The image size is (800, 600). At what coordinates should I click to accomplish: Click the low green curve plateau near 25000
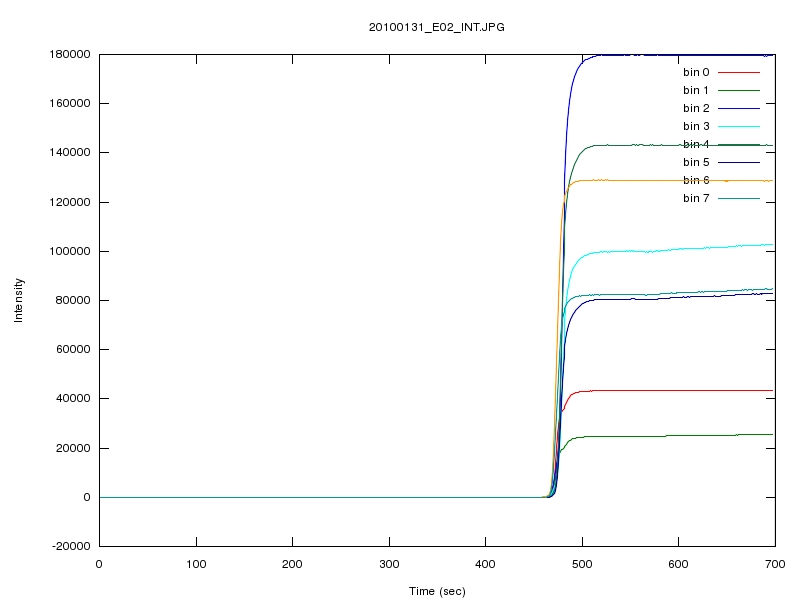(679, 436)
